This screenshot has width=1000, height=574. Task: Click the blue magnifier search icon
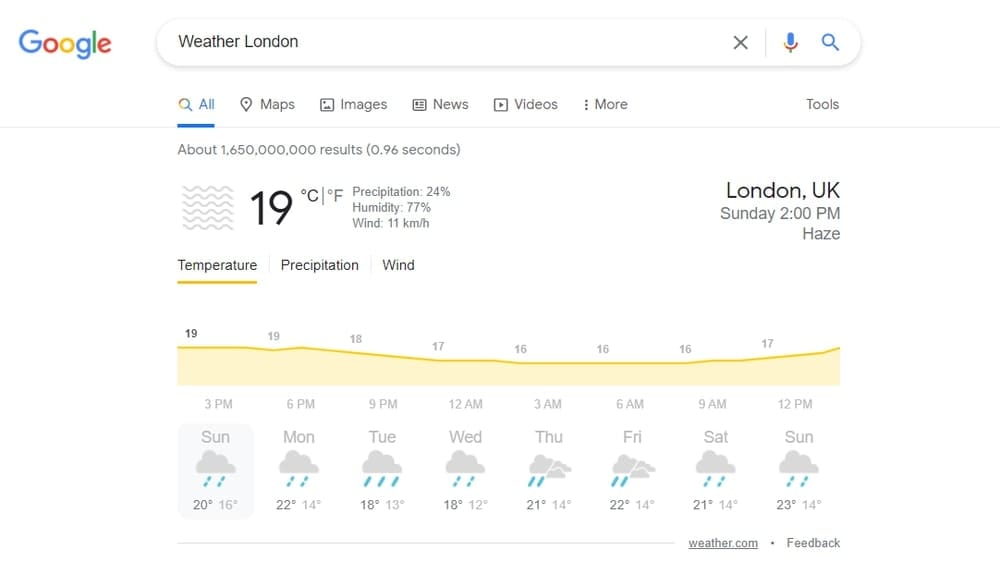pos(830,42)
